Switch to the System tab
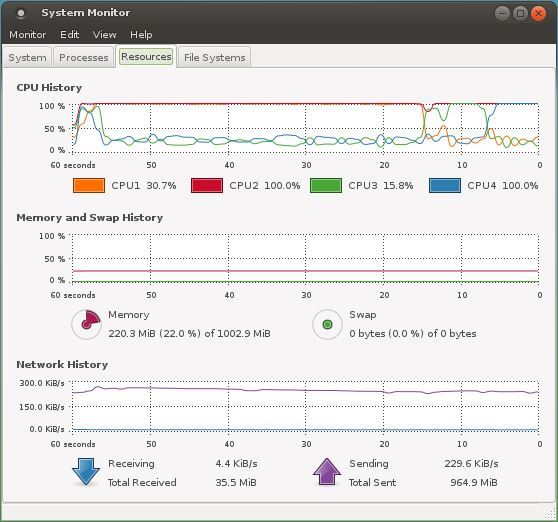Viewport: 558px width, 522px height. (x=27, y=57)
